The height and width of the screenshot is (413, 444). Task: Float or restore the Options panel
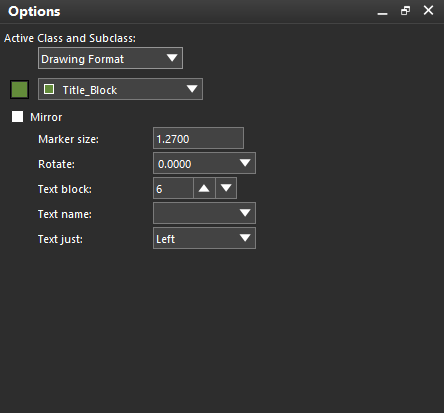coord(405,11)
